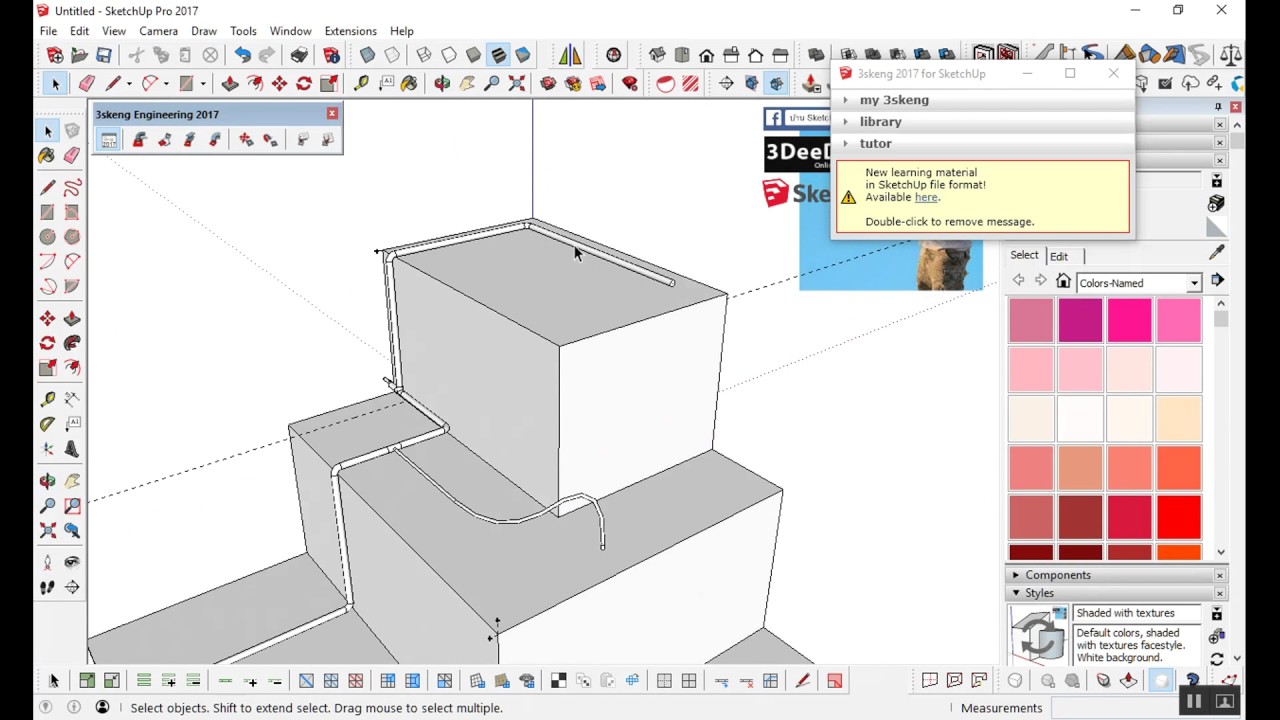Activate the Walk tool footprints icon
Image resolution: width=1280 pixels, height=720 pixels.
click(47, 587)
